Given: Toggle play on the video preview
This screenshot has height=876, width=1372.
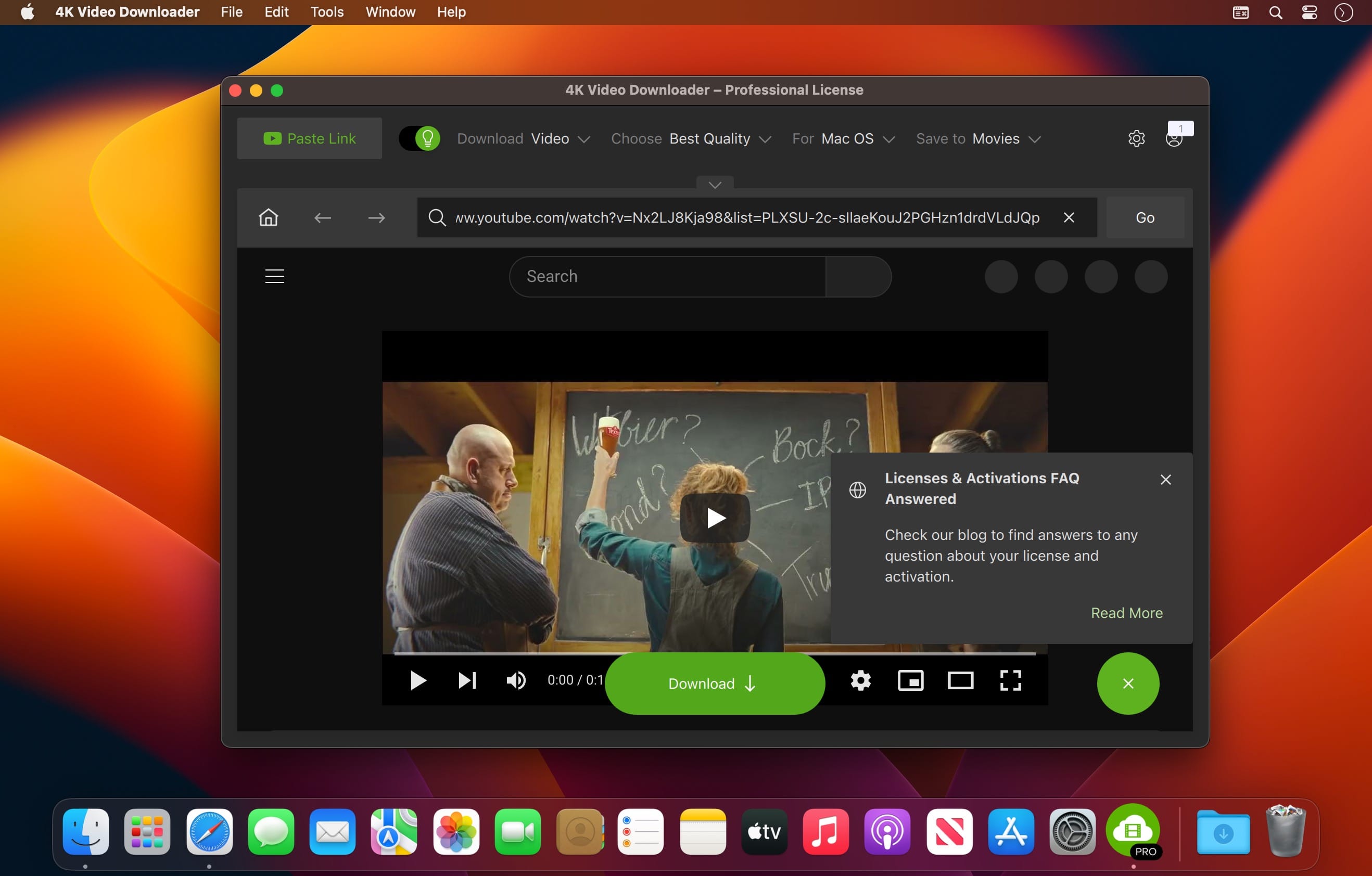Looking at the screenshot, I should (x=714, y=517).
